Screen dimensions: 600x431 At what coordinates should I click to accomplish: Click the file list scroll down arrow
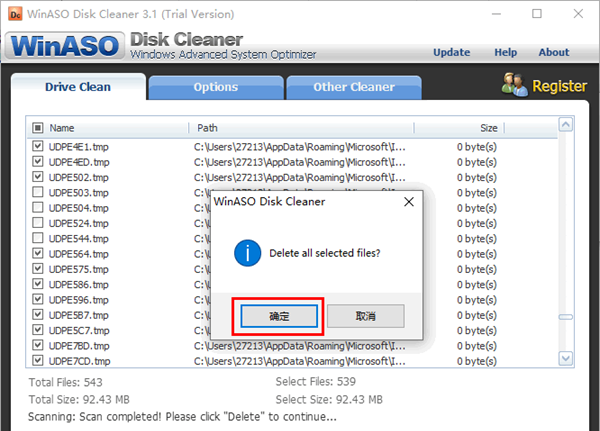566,358
